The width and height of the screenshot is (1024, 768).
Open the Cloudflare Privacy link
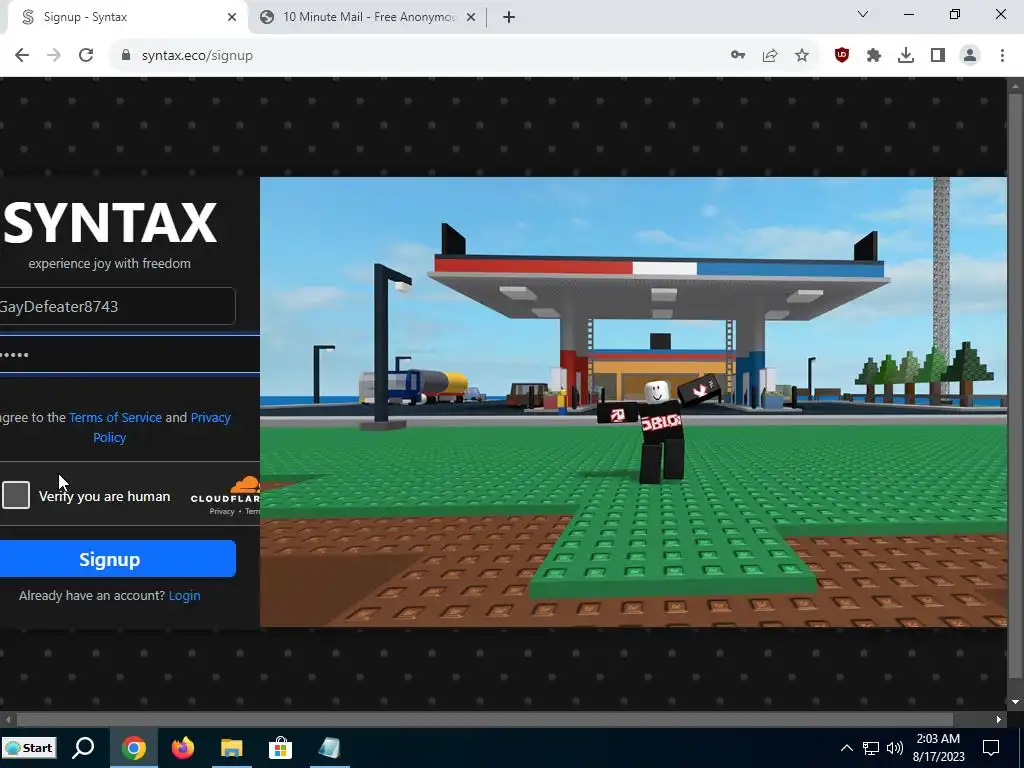(x=222, y=511)
